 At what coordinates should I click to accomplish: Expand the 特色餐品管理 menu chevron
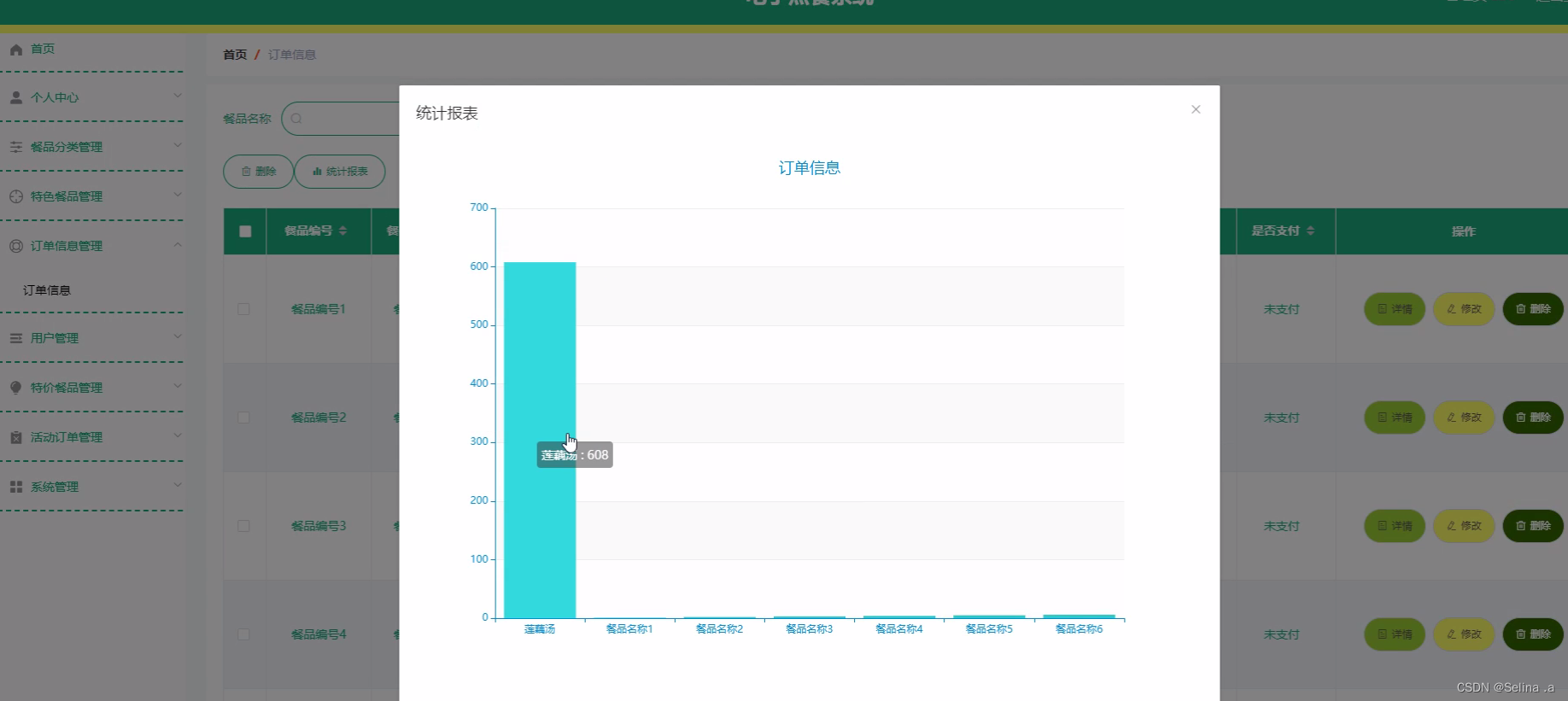[178, 194]
